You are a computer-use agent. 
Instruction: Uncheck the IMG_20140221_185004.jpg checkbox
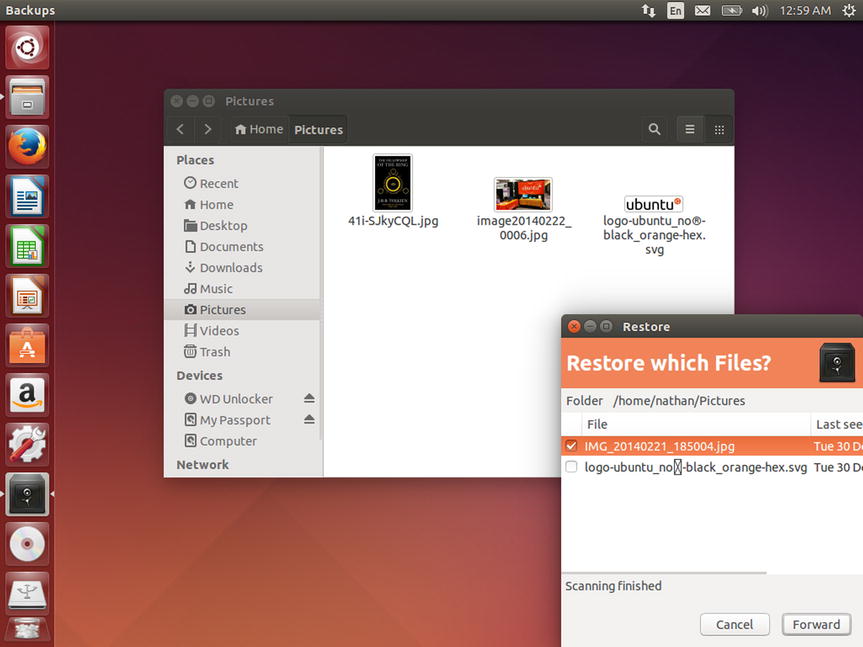[571, 446]
